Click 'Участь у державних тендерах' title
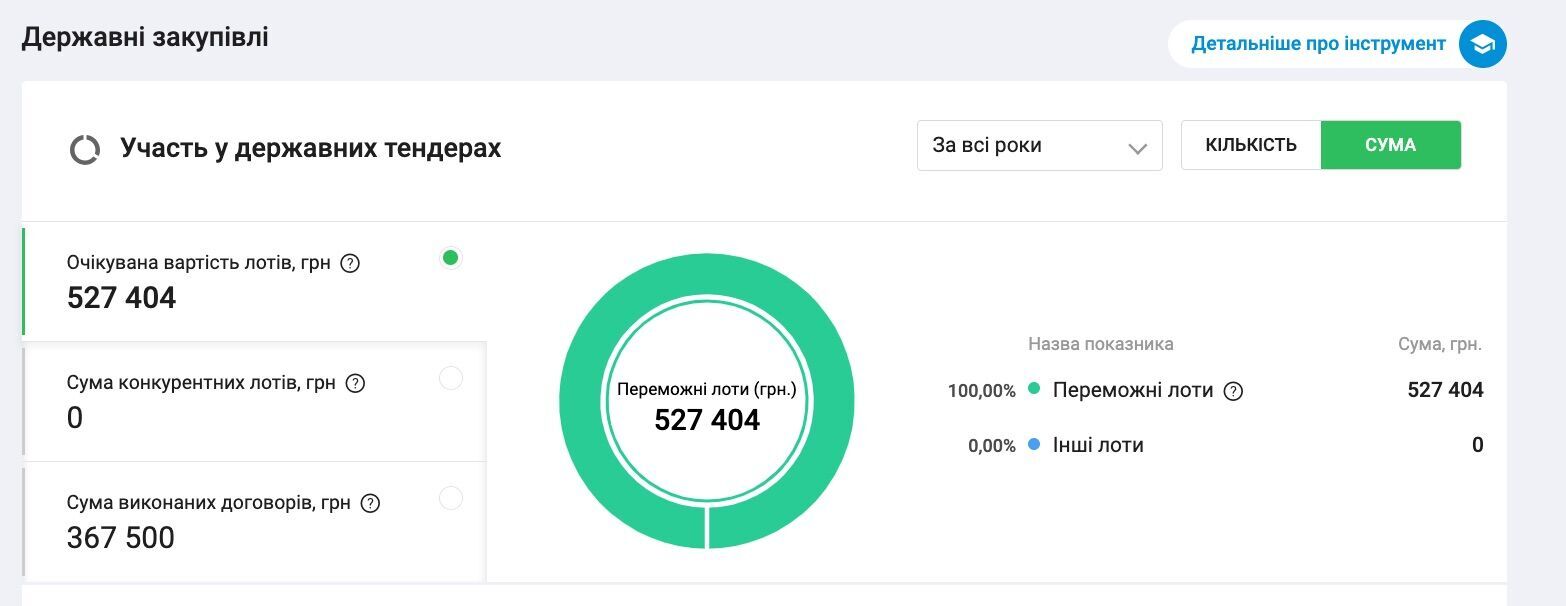 tap(311, 149)
